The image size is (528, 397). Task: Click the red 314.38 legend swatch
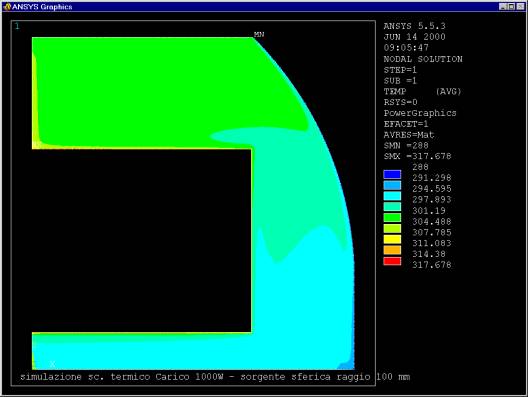tap(392, 261)
